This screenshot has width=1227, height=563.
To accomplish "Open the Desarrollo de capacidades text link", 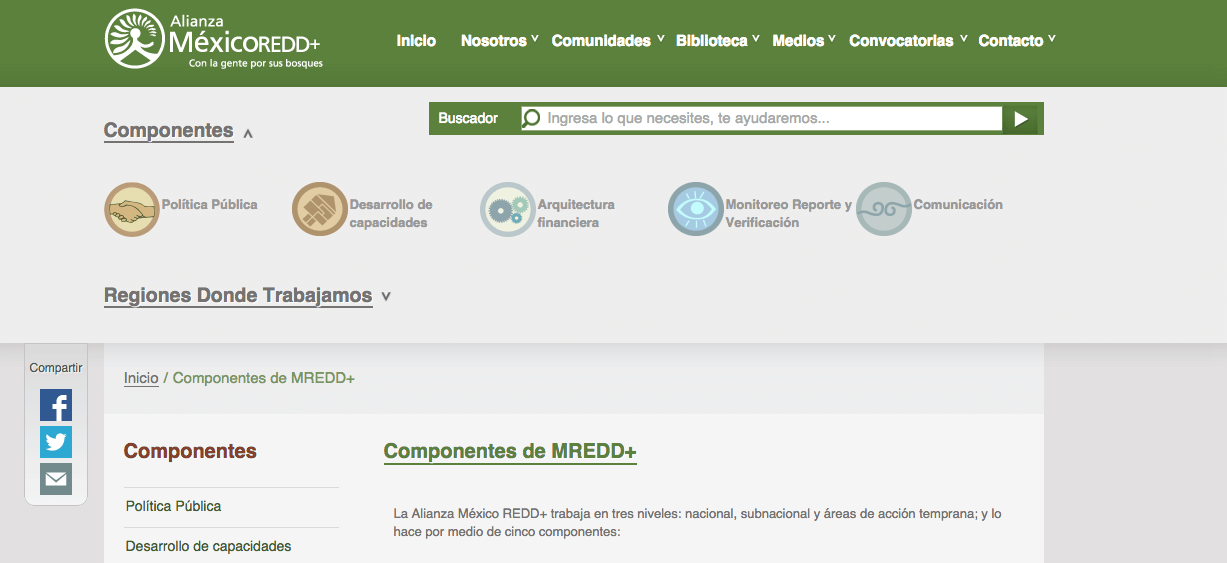I will tap(391, 213).
